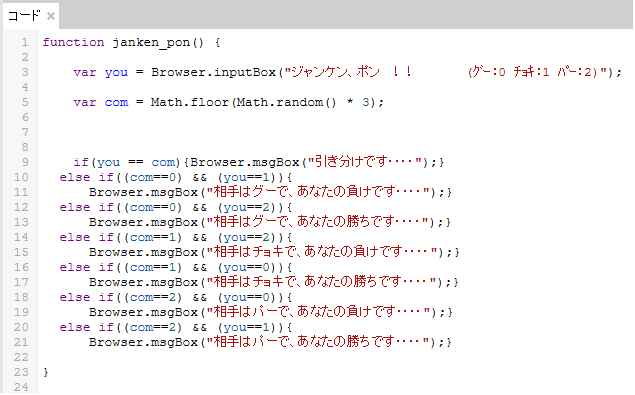Click Math.floor on line 5
This screenshot has width=635, height=395.
coord(190,102)
